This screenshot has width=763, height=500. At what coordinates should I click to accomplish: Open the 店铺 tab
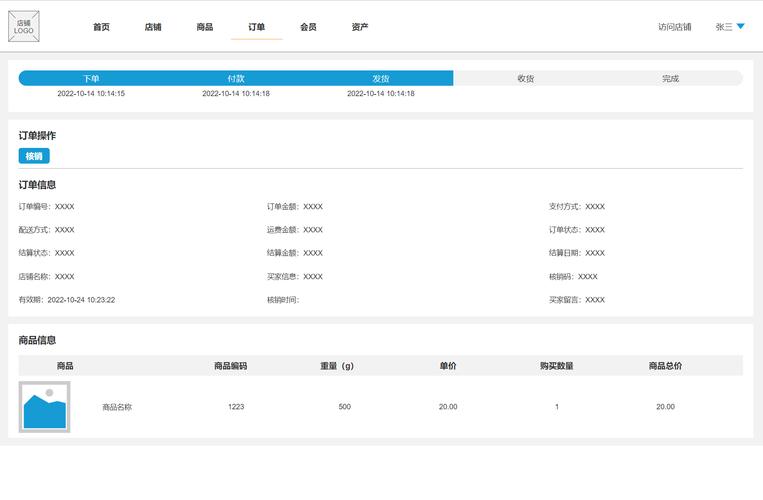tap(153, 27)
